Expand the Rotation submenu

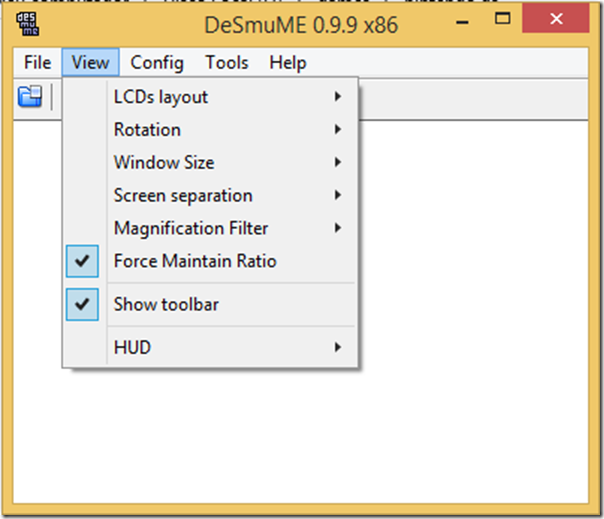(210, 129)
